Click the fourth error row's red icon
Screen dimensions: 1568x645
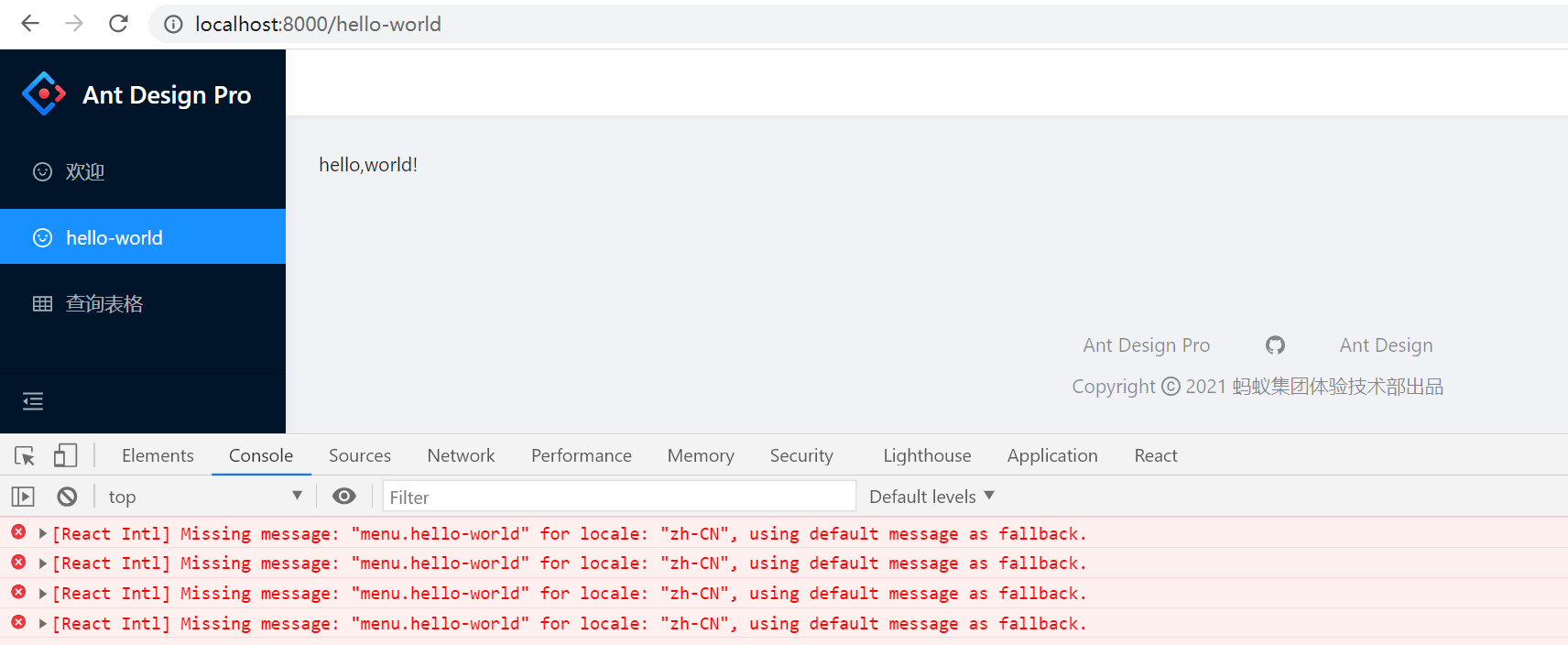click(18, 623)
